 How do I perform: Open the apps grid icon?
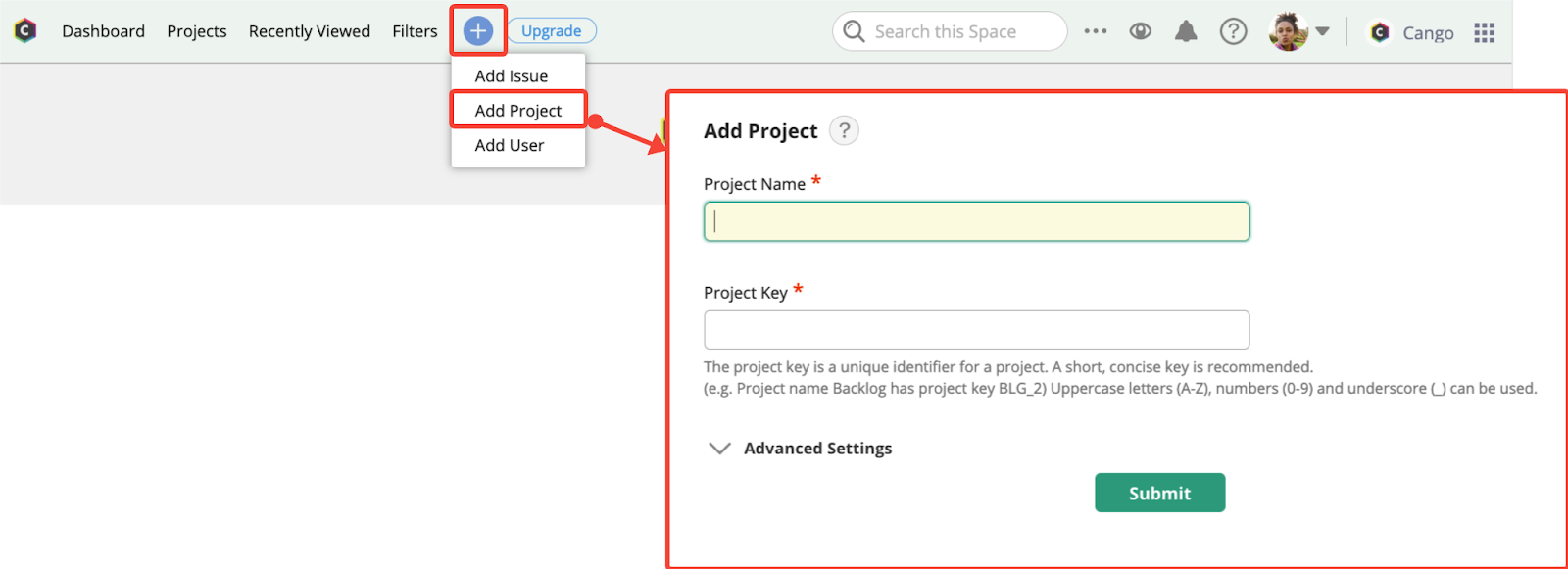1485,32
